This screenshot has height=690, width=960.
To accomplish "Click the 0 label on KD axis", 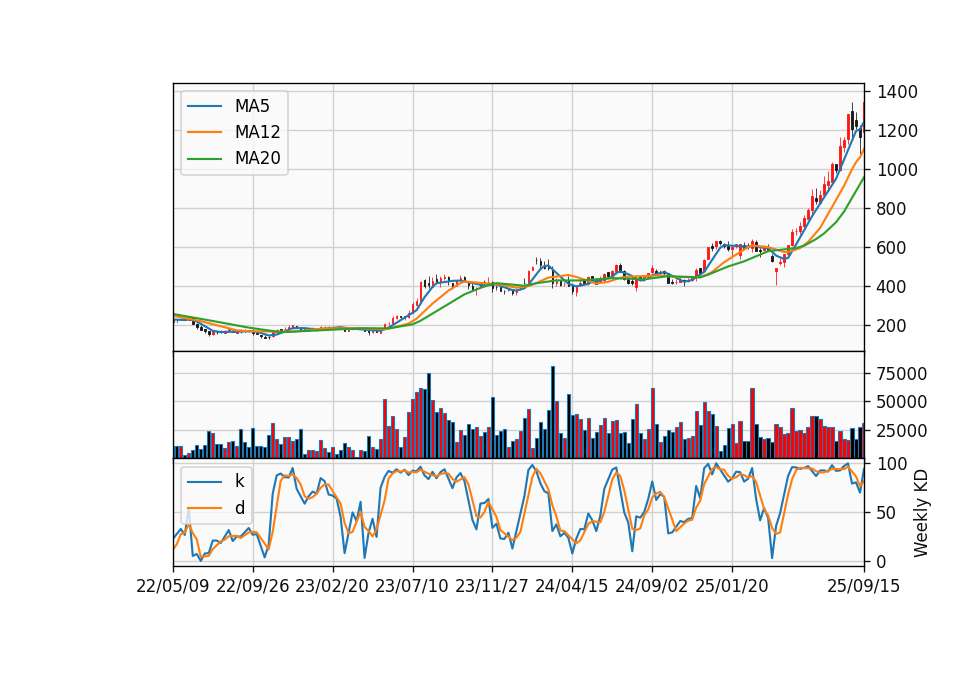I will pyautogui.click(x=882, y=561).
